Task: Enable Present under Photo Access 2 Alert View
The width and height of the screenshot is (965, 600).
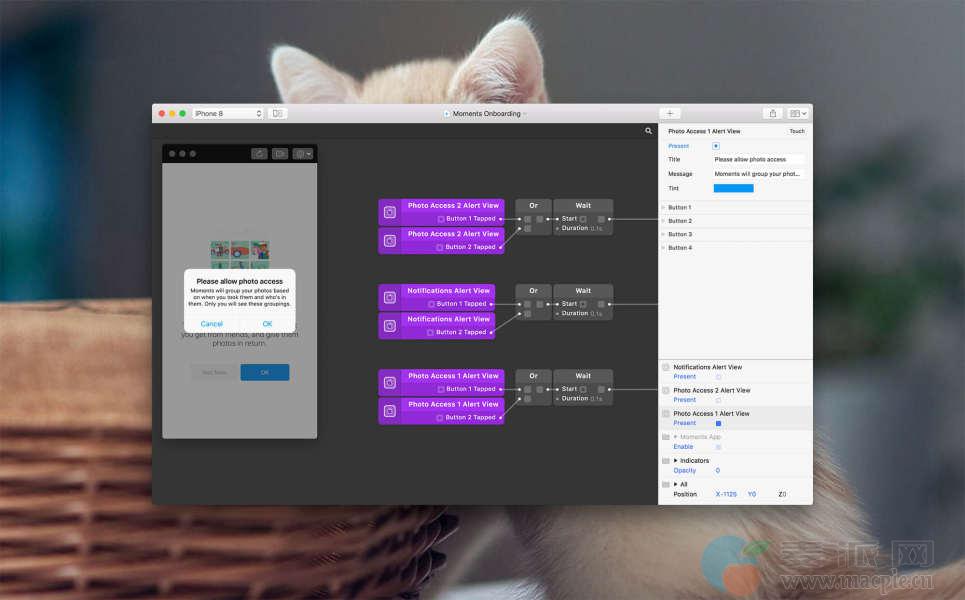Action: pos(718,400)
